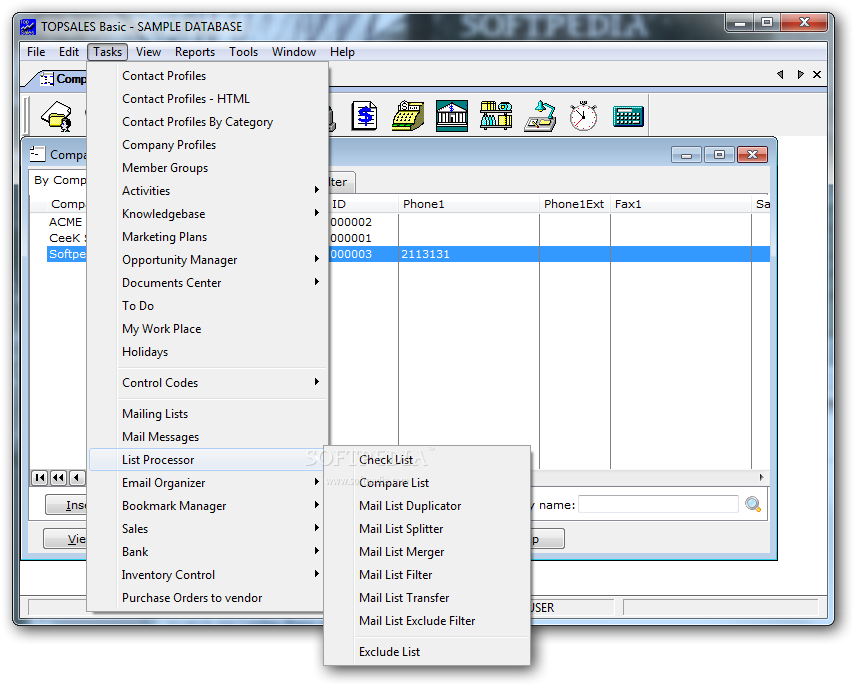Choose Mail List Exclude Filter
The image size is (855, 686).
(x=427, y=621)
